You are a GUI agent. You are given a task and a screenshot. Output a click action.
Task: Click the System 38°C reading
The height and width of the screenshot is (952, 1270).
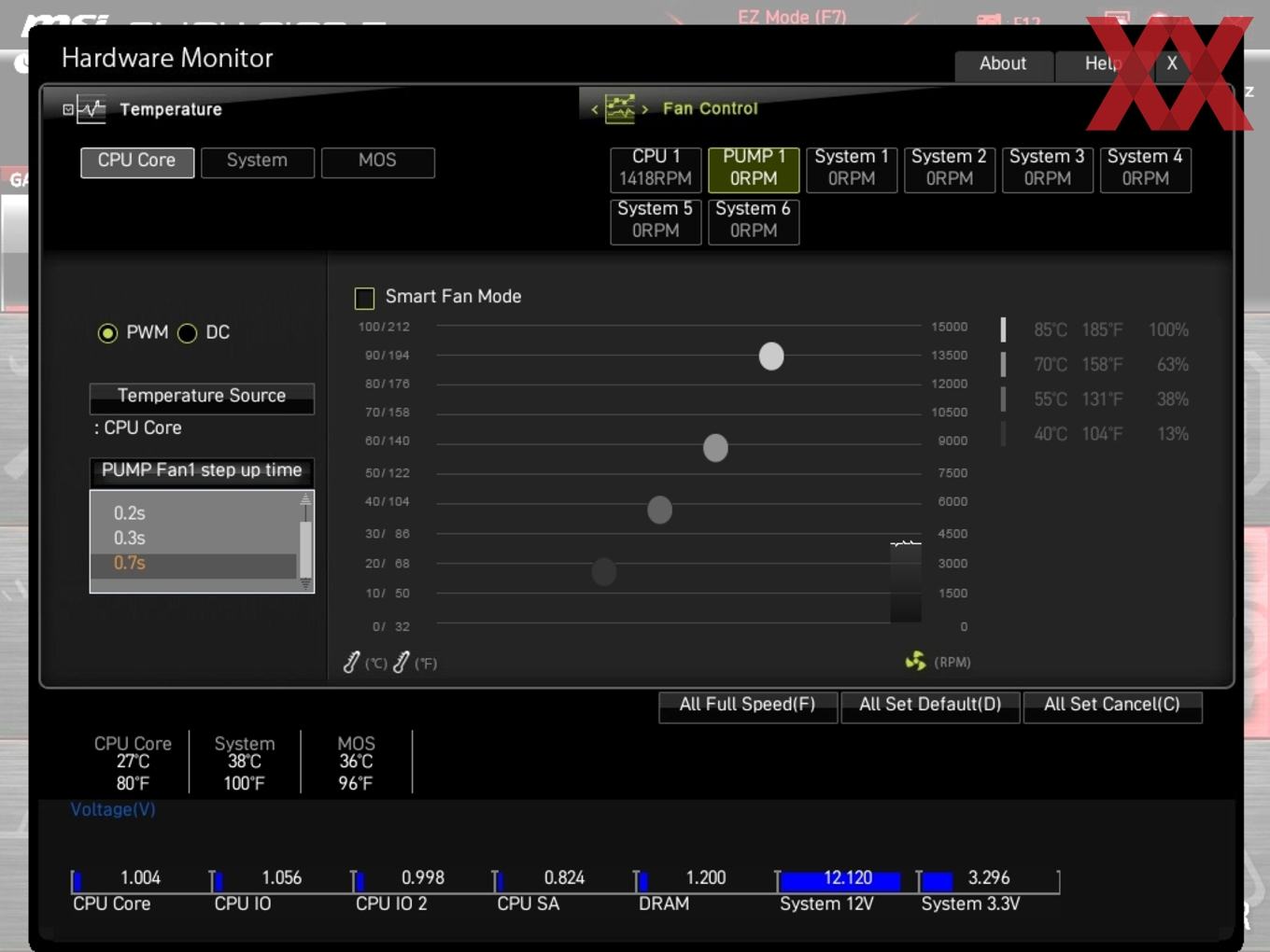coord(245,763)
